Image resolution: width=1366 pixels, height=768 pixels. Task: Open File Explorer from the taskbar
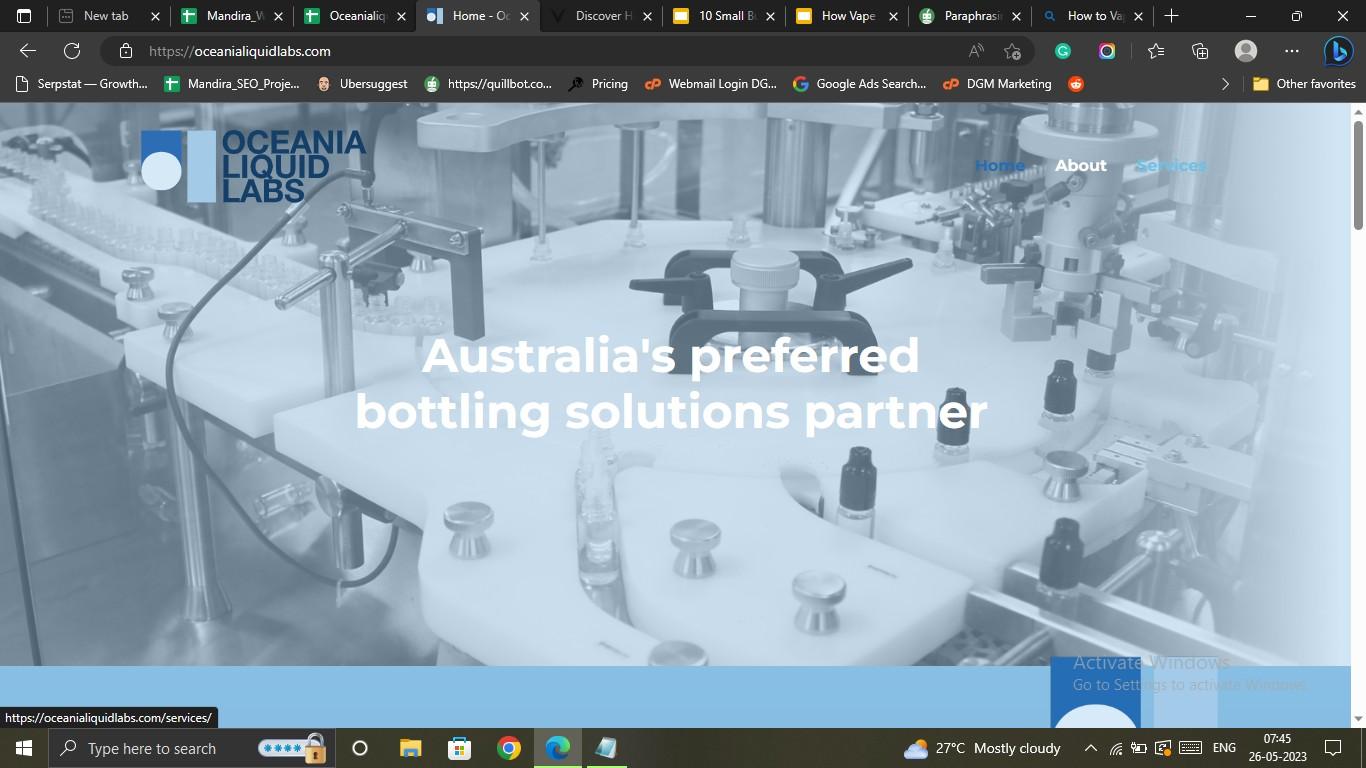pos(410,748)
